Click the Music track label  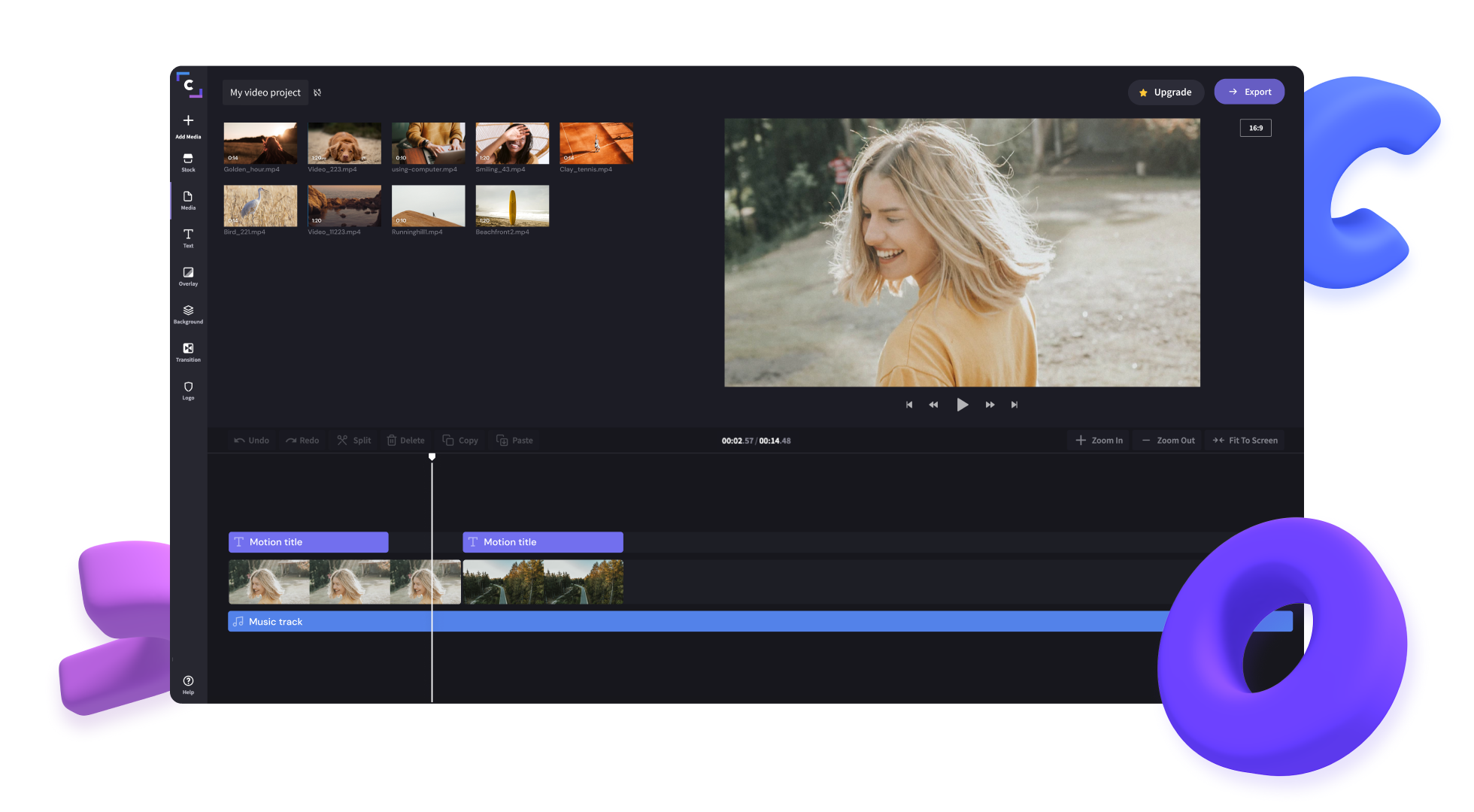275,621
